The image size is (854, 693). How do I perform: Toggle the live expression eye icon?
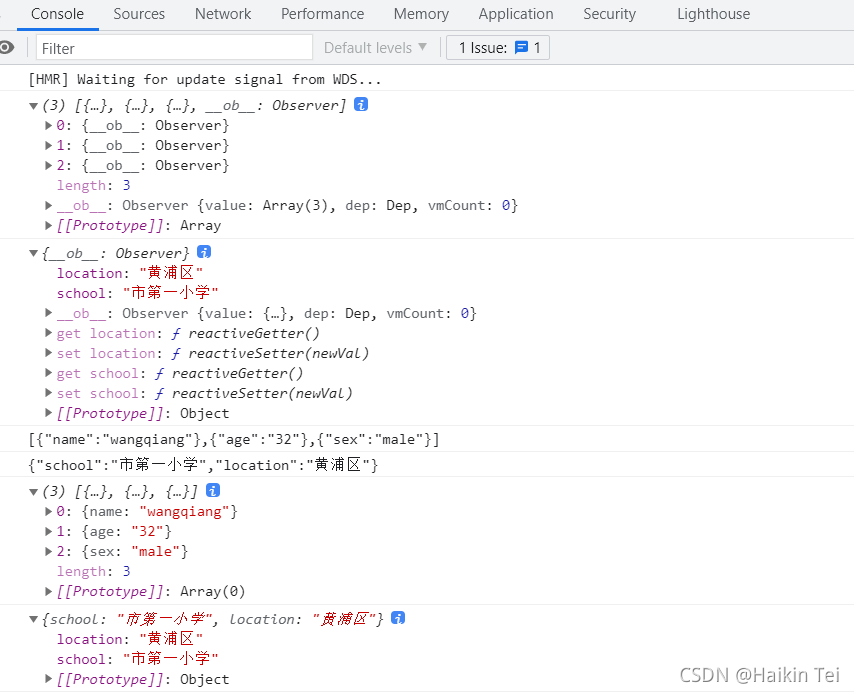click(7, 48)
